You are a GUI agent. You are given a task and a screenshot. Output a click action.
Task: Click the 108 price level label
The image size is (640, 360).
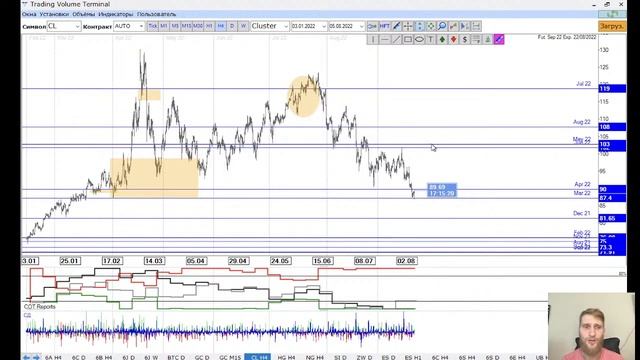(612, 127)
